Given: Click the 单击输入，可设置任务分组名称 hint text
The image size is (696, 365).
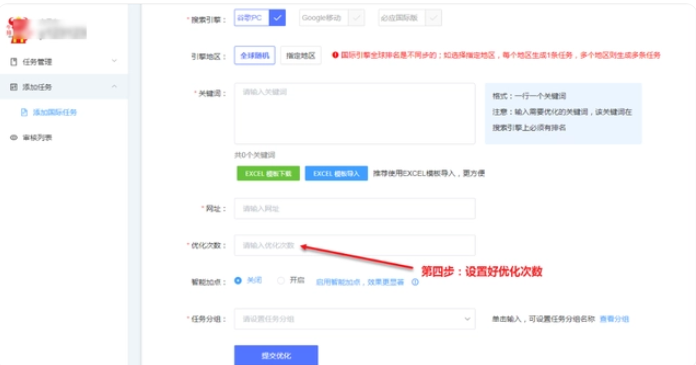Looking at the screenshot, I should [x=543, y=319].
